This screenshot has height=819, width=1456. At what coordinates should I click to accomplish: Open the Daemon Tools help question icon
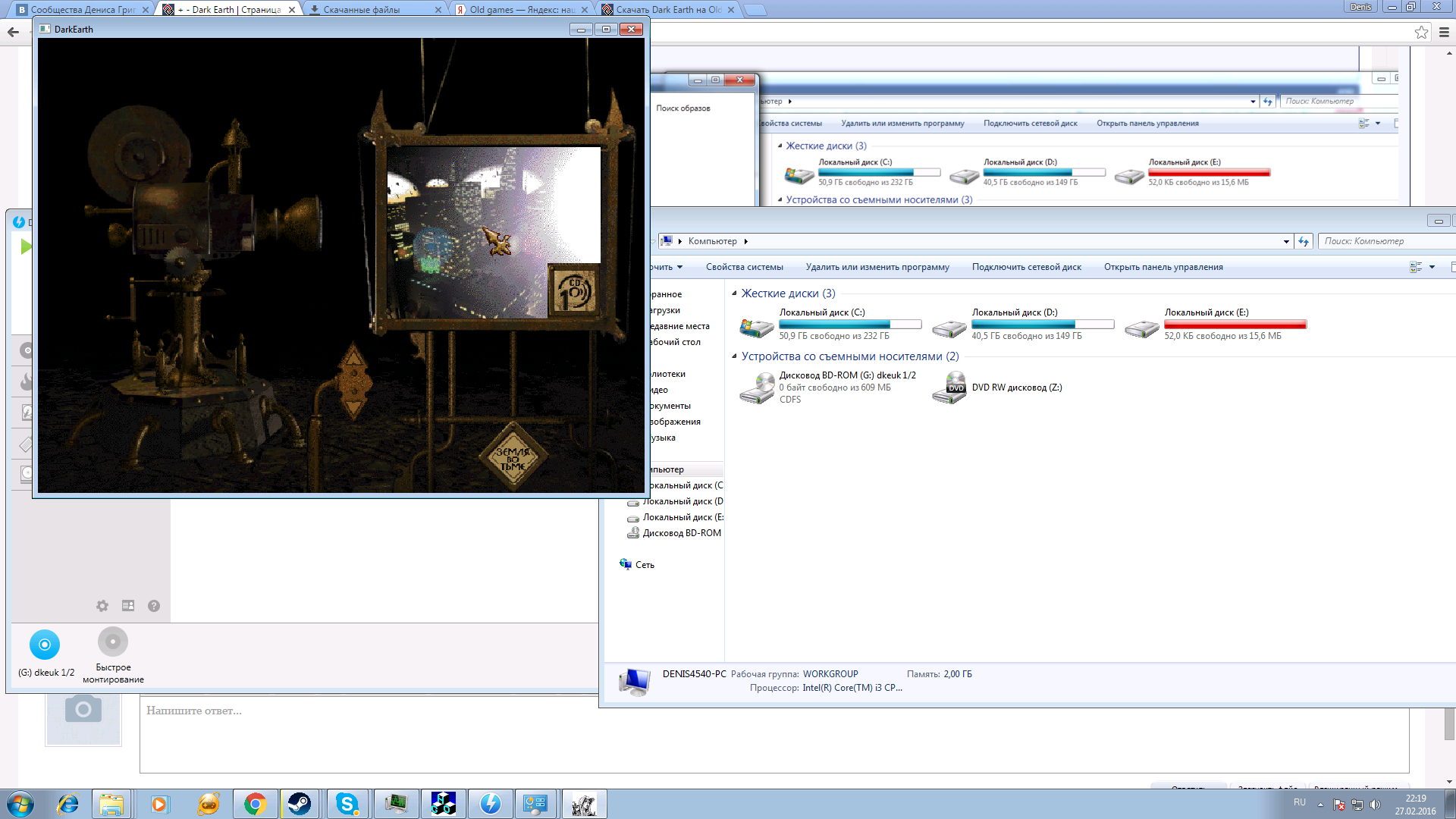pos(154,606)
